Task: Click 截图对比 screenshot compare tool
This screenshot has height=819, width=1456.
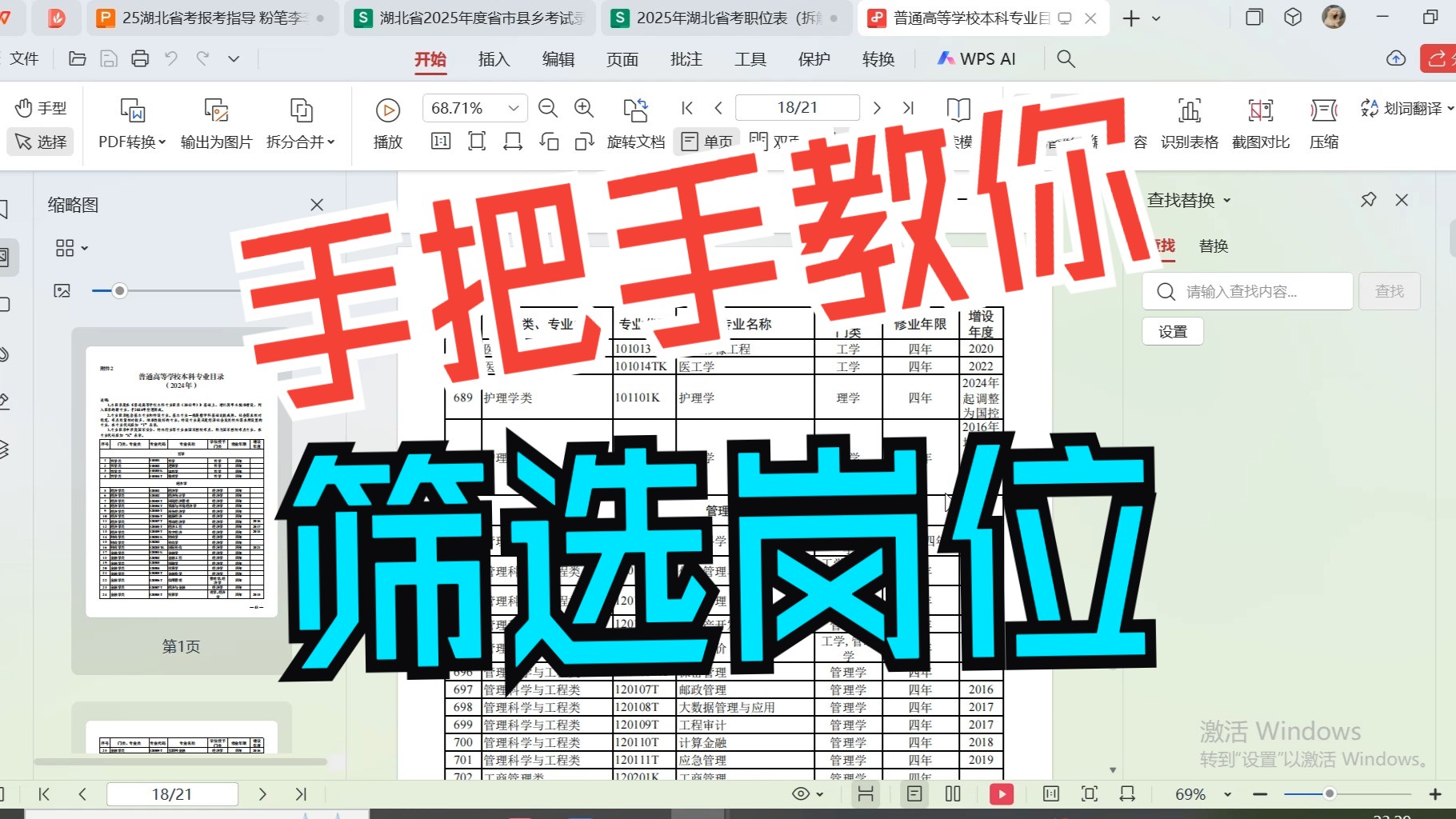Action: (x=1261, y=124)
